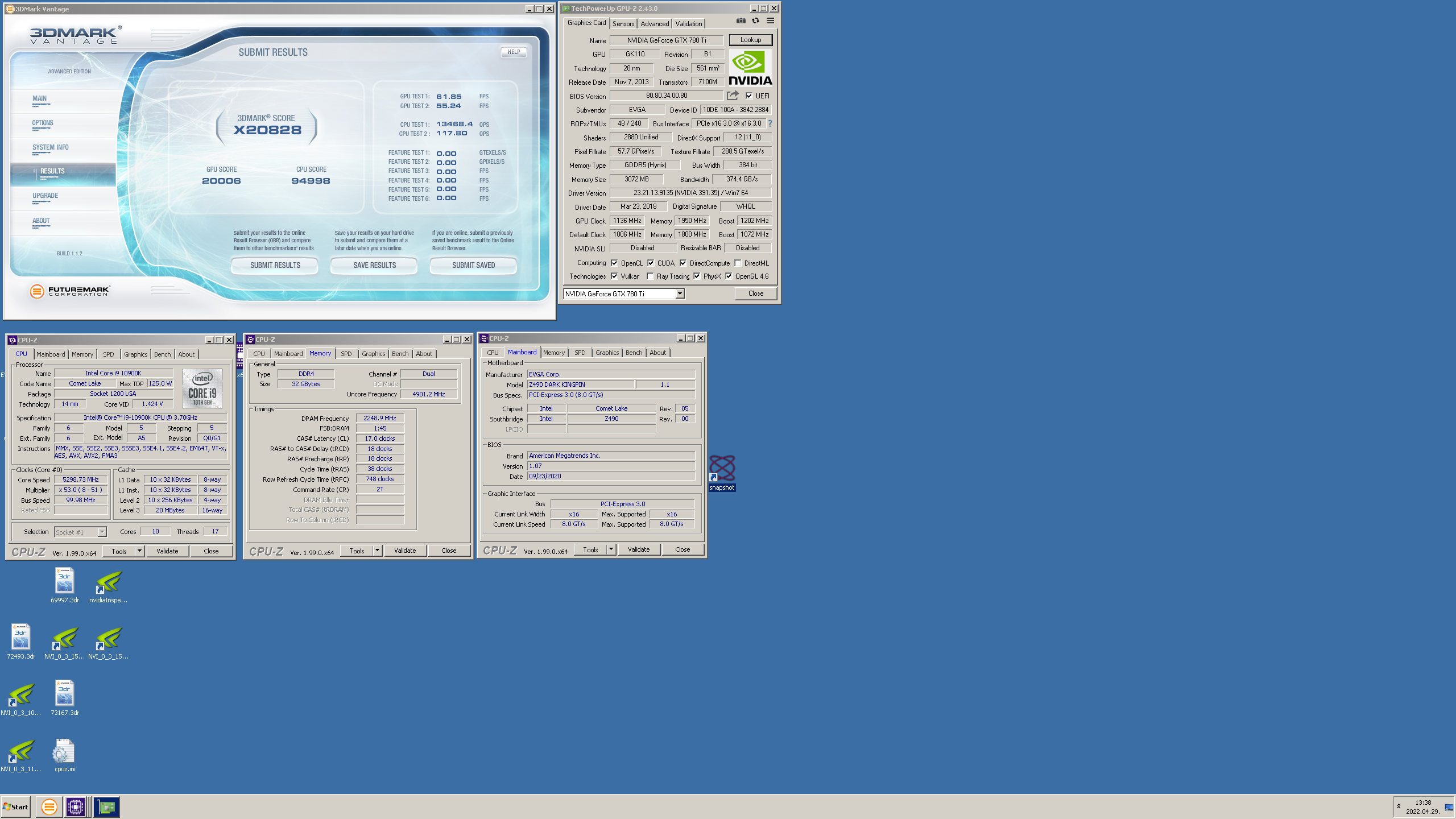Click the Intel Core i9 logo in CPU-Z
The height and width of the screenshot is (819, 1456).
[x=202, y=388]
